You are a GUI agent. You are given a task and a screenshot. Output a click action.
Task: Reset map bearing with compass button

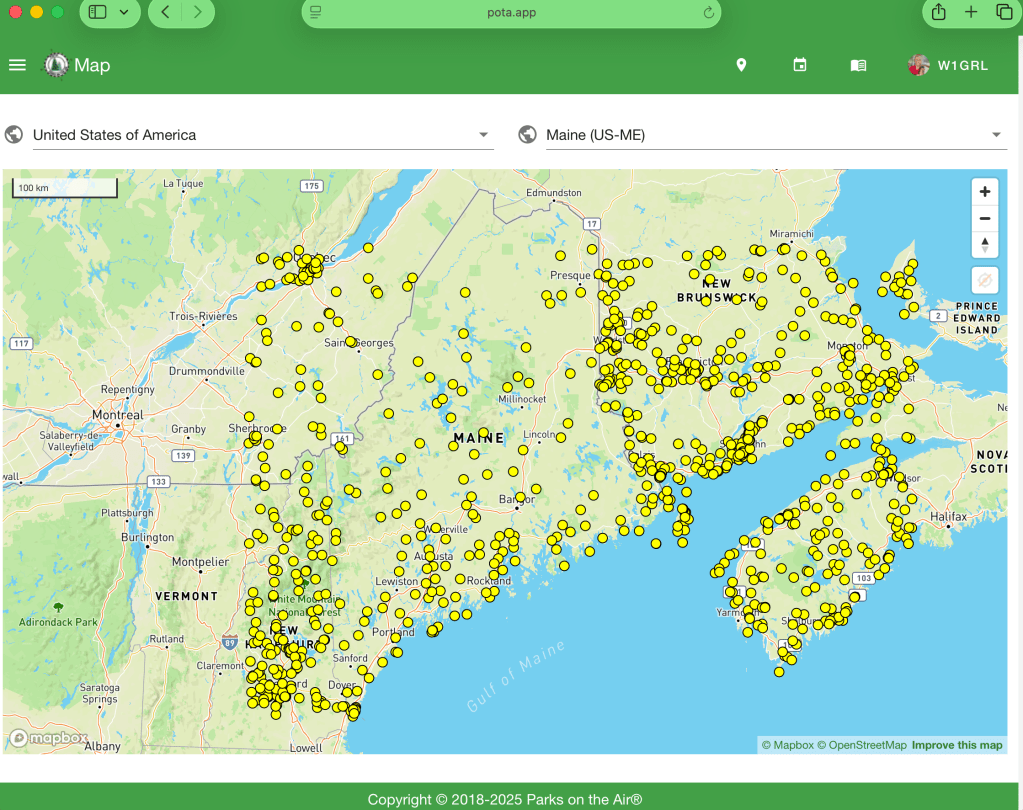985,245
